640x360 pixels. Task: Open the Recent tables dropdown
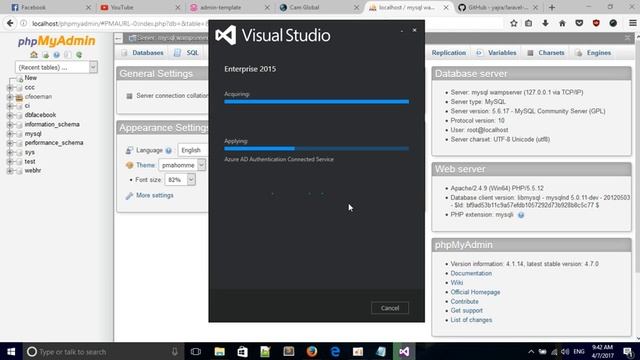coord(56,67)
